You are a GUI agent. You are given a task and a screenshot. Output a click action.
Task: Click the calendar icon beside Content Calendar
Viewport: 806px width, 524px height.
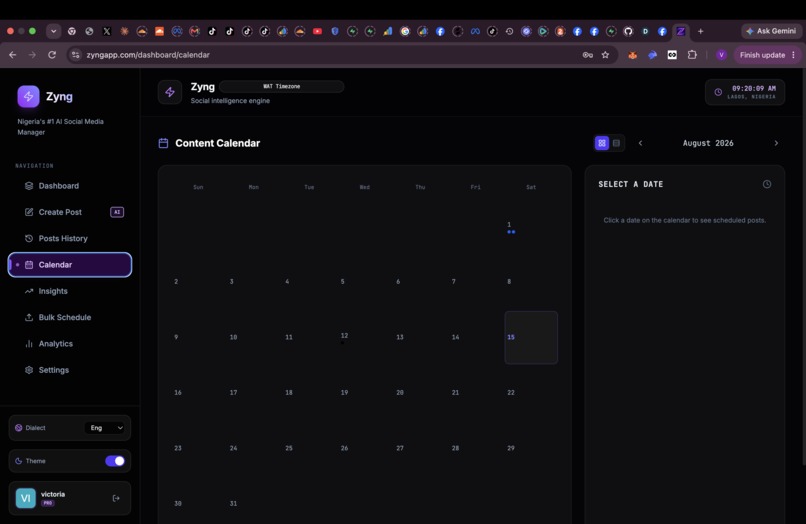163,143
